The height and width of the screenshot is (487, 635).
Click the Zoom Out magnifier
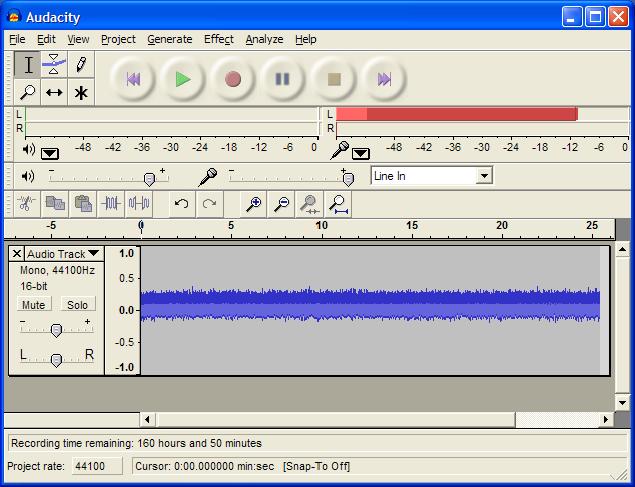281,203
